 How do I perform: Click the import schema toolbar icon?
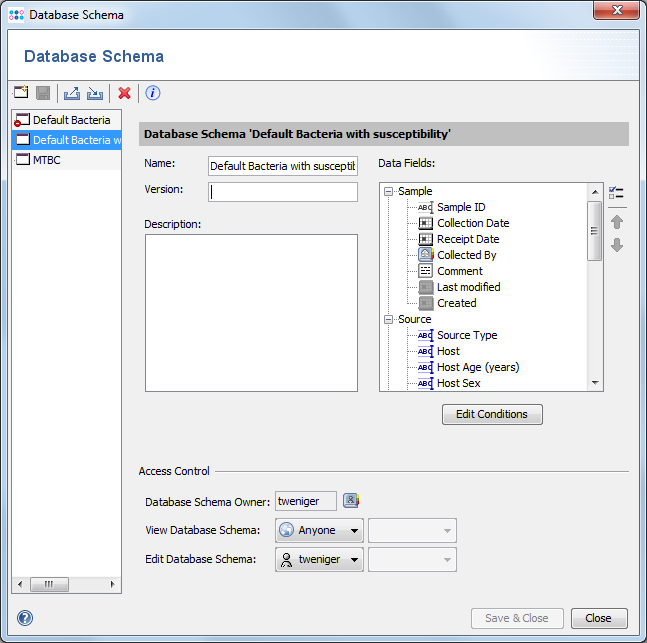pos(95,93)
